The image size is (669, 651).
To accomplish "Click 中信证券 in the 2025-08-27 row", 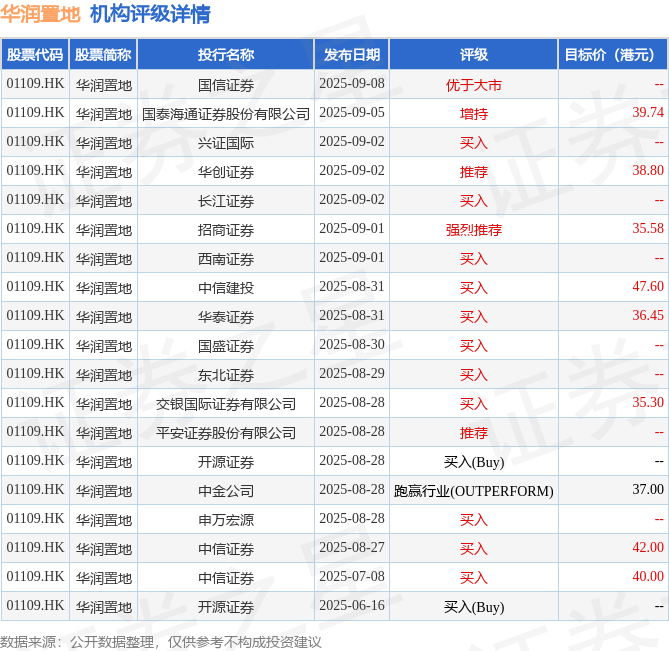I will tap(226, 549).
